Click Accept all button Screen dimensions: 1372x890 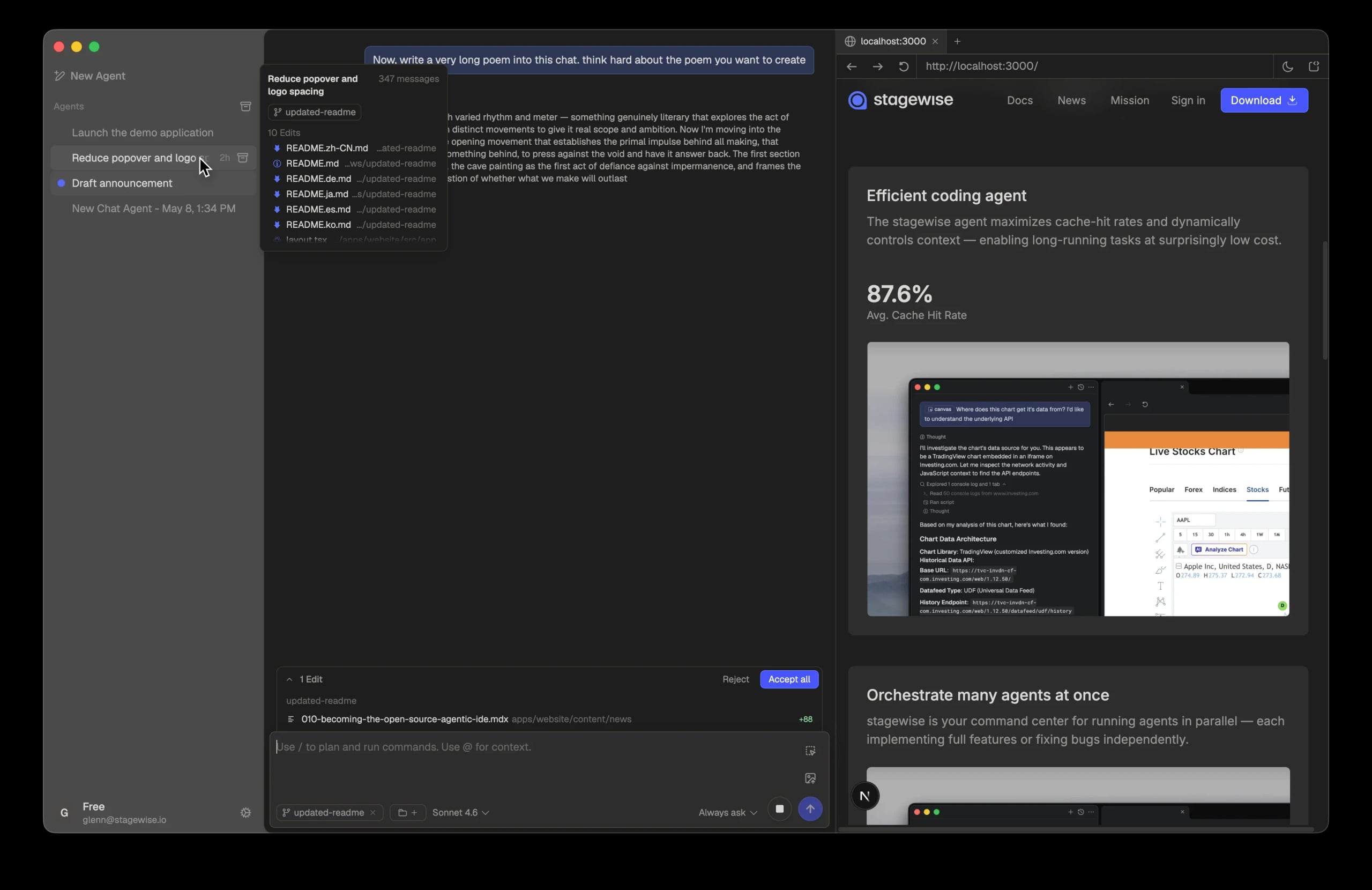pos(788,679)
